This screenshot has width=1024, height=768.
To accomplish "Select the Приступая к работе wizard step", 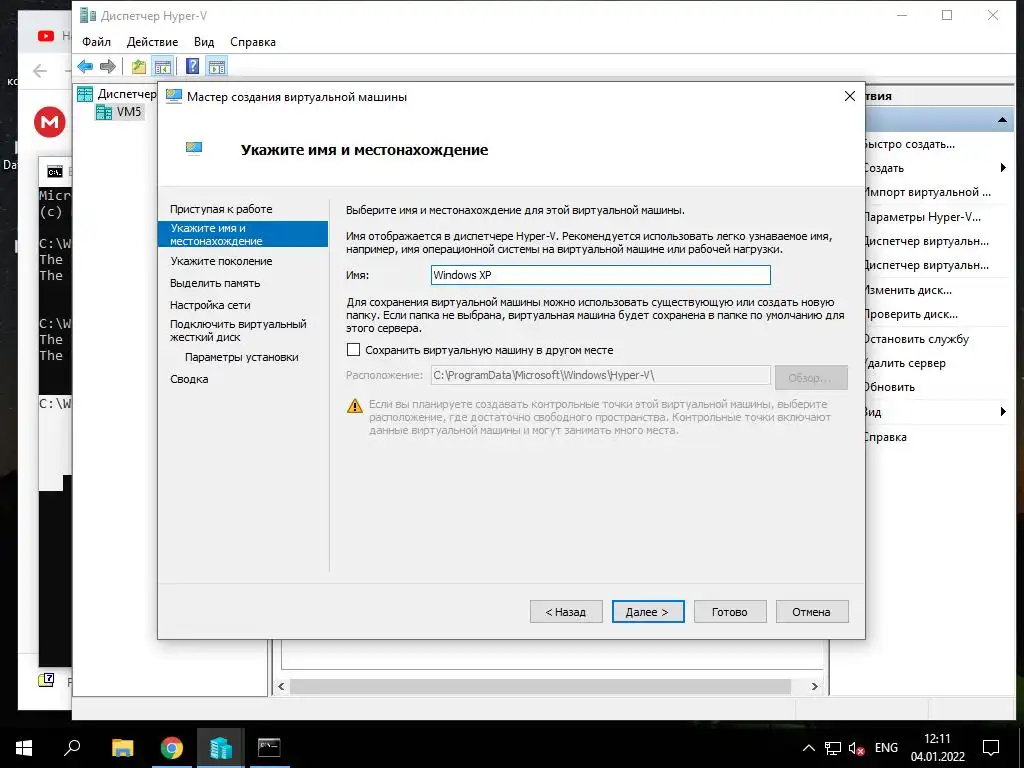I will [x=221, y=209].
